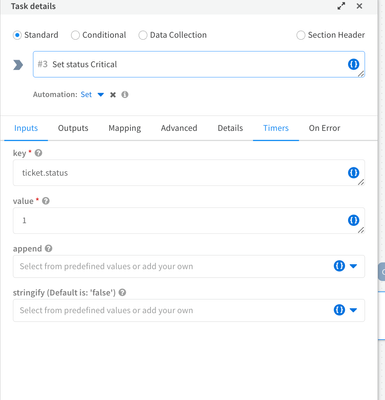
Task: Click the curly braces icon in task name field
Action: coord(353,64)
